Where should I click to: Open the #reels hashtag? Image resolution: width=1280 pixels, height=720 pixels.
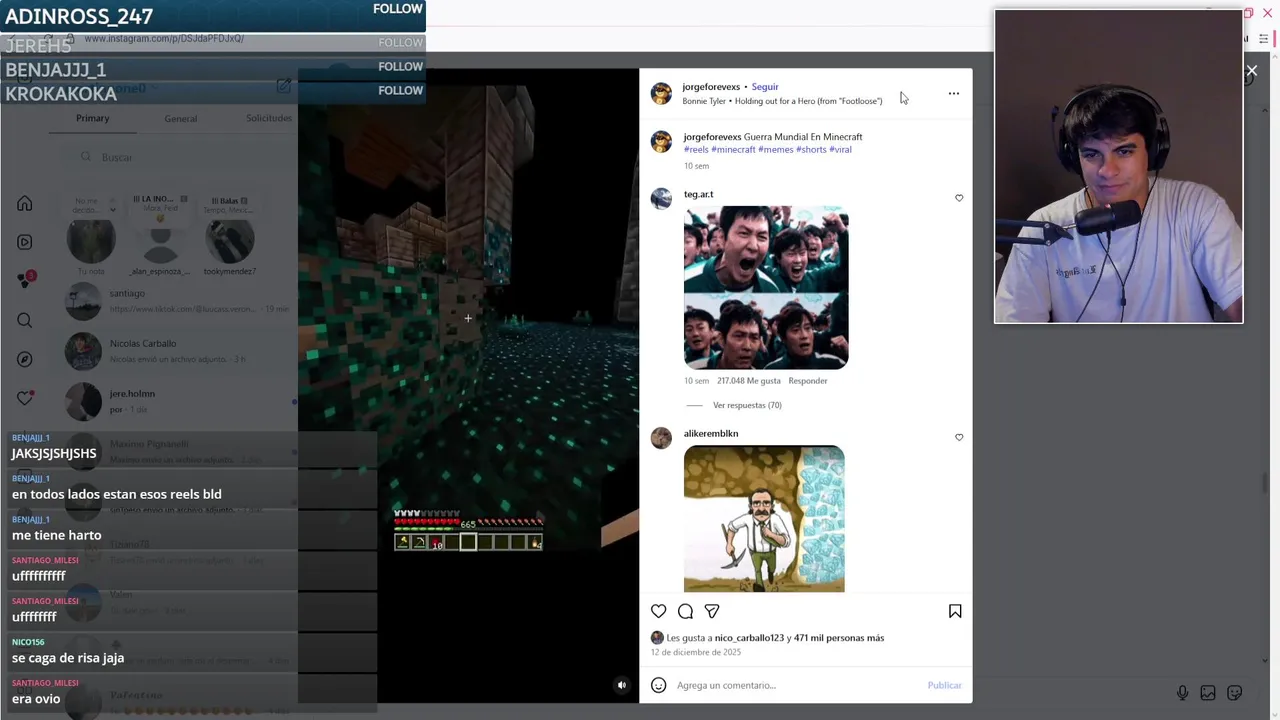click(x=696, y=150)
